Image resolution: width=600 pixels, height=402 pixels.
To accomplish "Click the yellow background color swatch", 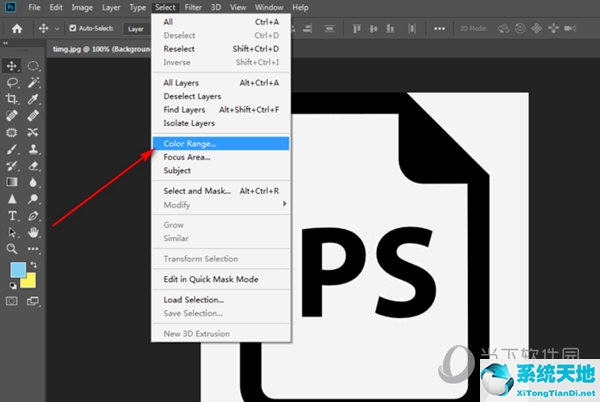I will [x=30, y=280].
